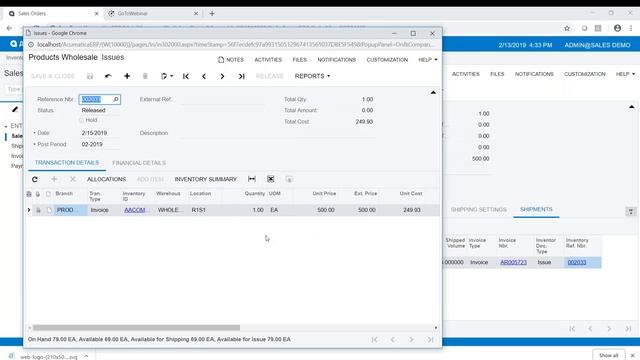The width and height of the screenshot is (640, 360).
Task: Click the Description input field
Action: tap(278, 133)
